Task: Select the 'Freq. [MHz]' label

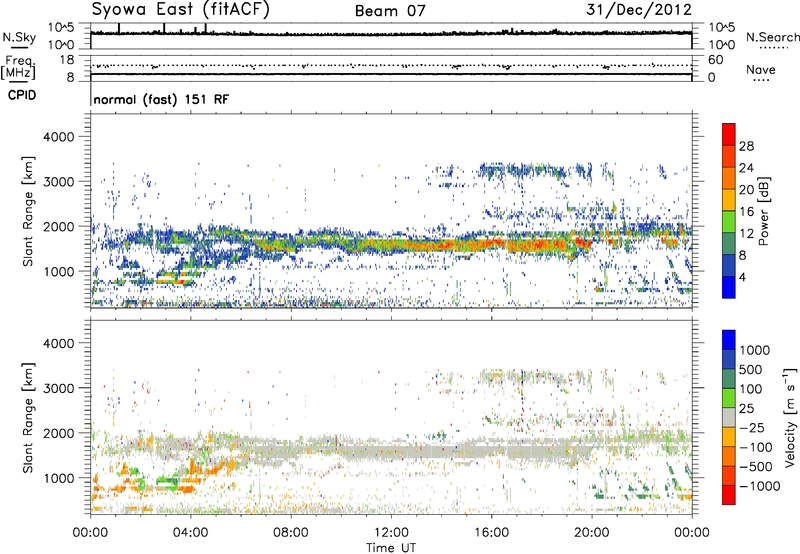Action: (18, 68)
